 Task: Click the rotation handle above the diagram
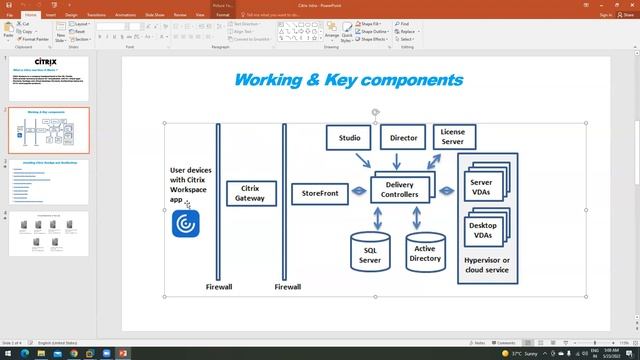[375, 112]
